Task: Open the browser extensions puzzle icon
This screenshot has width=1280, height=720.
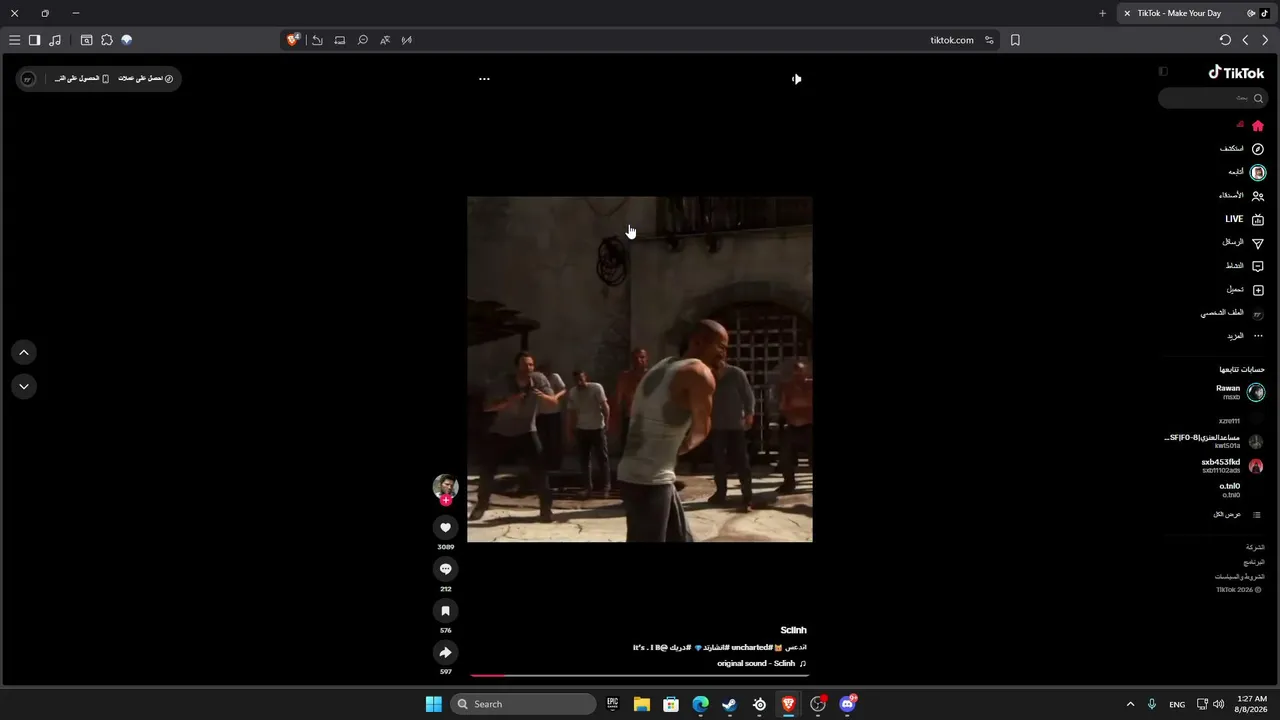Action: tap(107, 40)
